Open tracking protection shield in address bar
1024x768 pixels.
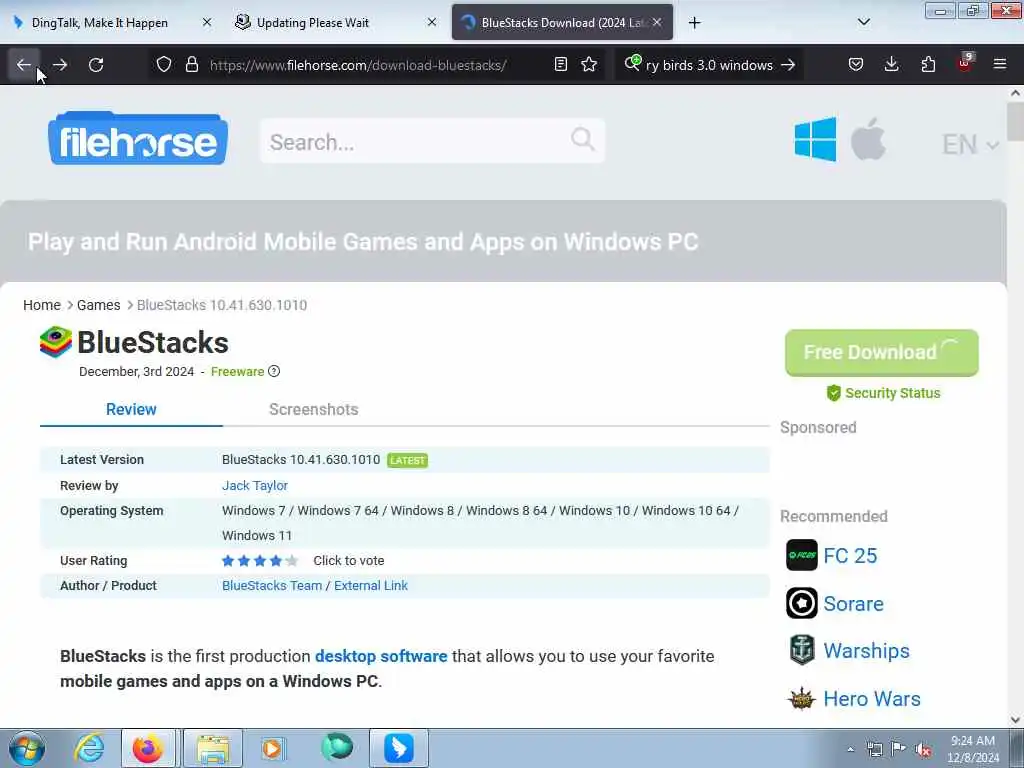(163, 65)
